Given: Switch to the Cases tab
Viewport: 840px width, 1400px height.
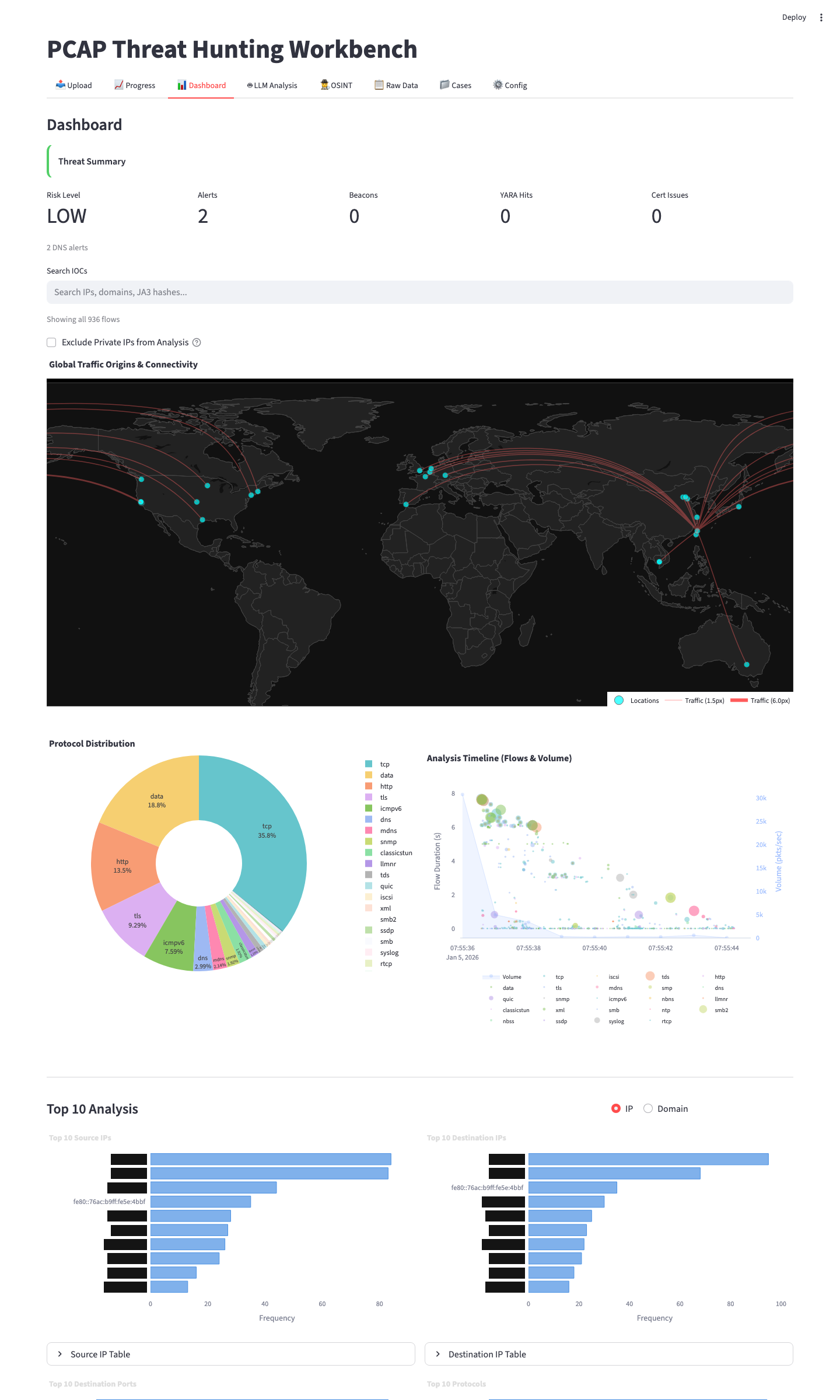Looking at the screenshot, I should click(456, 85).
